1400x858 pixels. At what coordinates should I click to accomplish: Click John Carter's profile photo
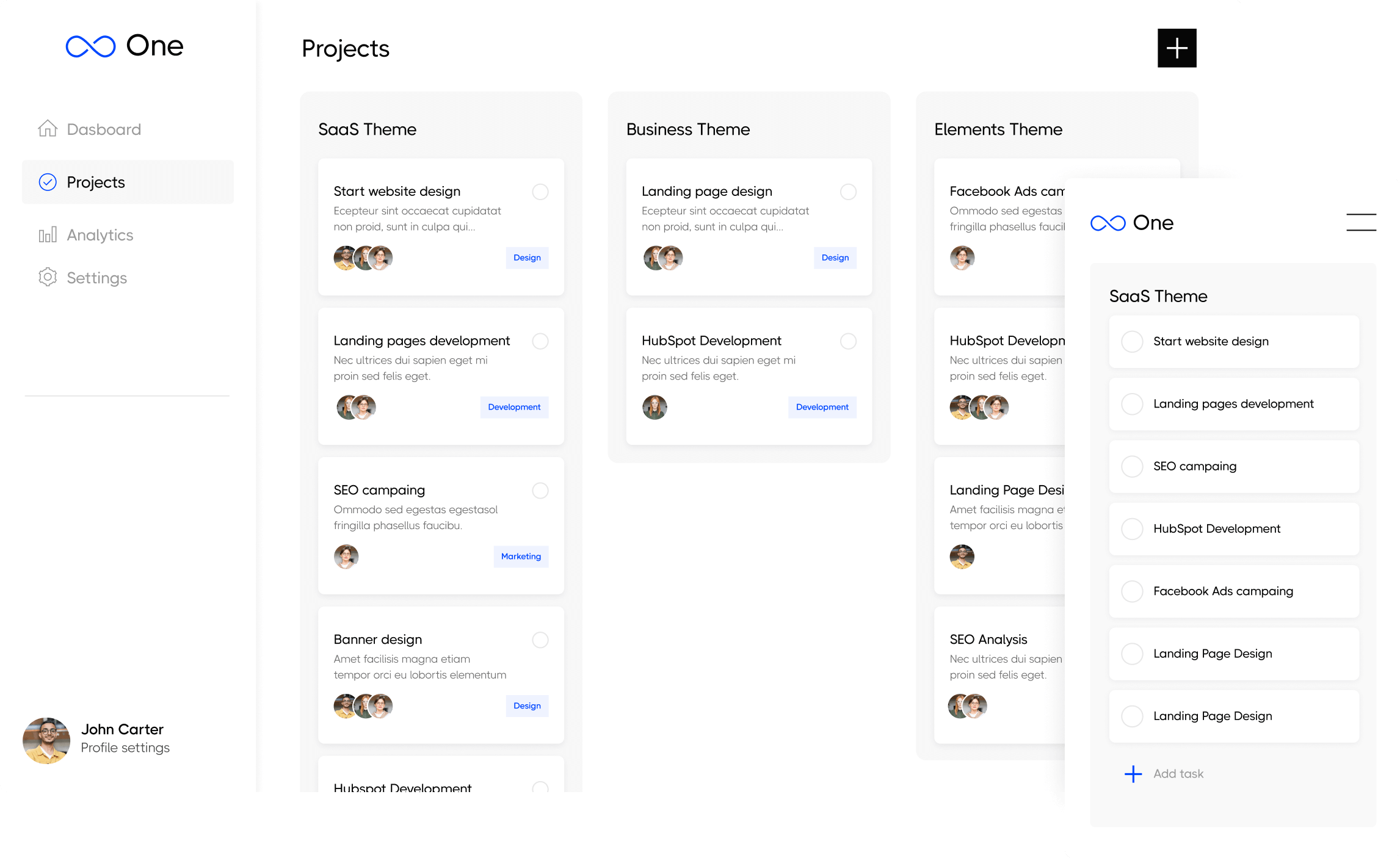click(46, 740)
